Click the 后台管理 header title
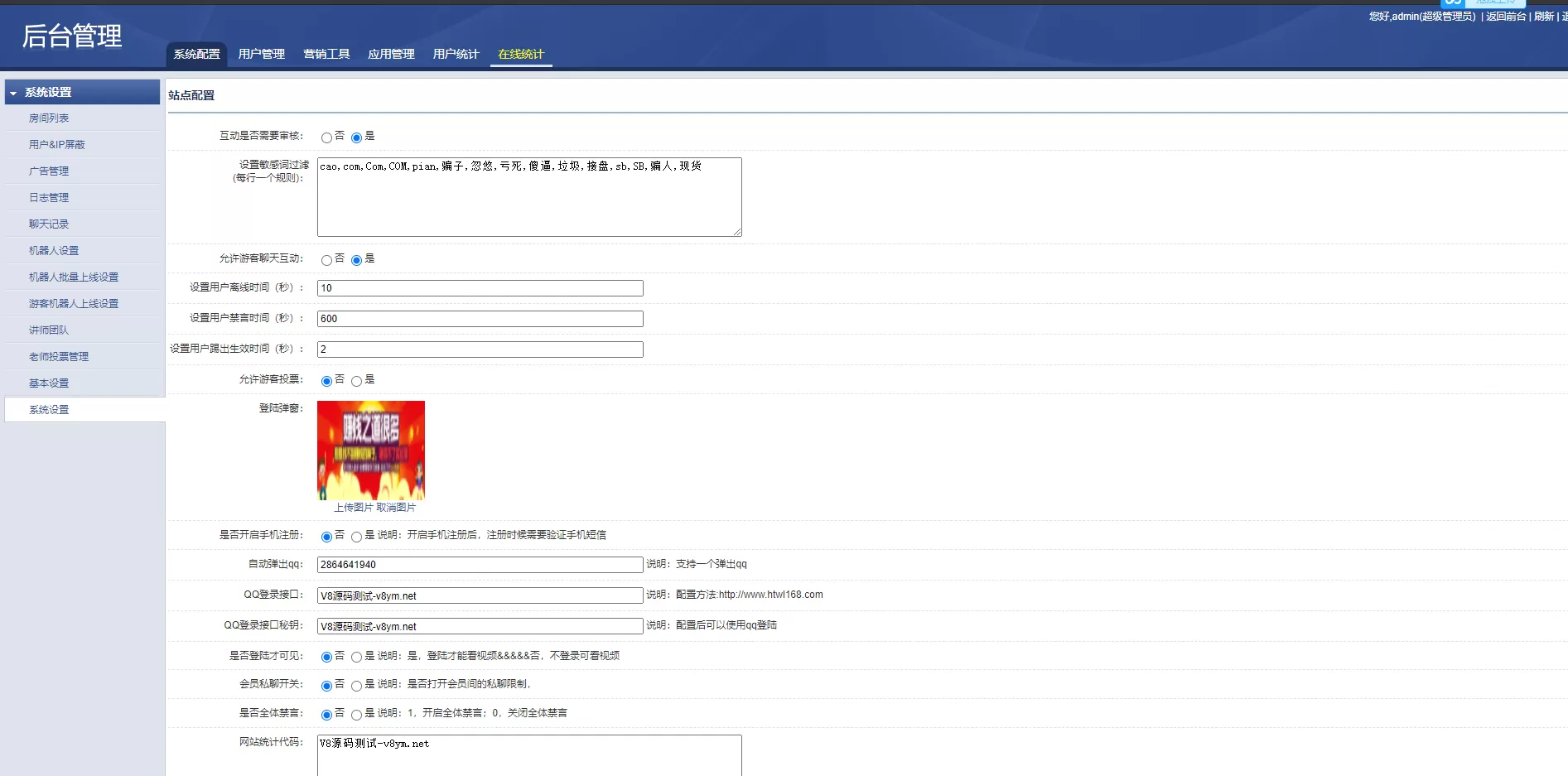 (x=72, y=36)
